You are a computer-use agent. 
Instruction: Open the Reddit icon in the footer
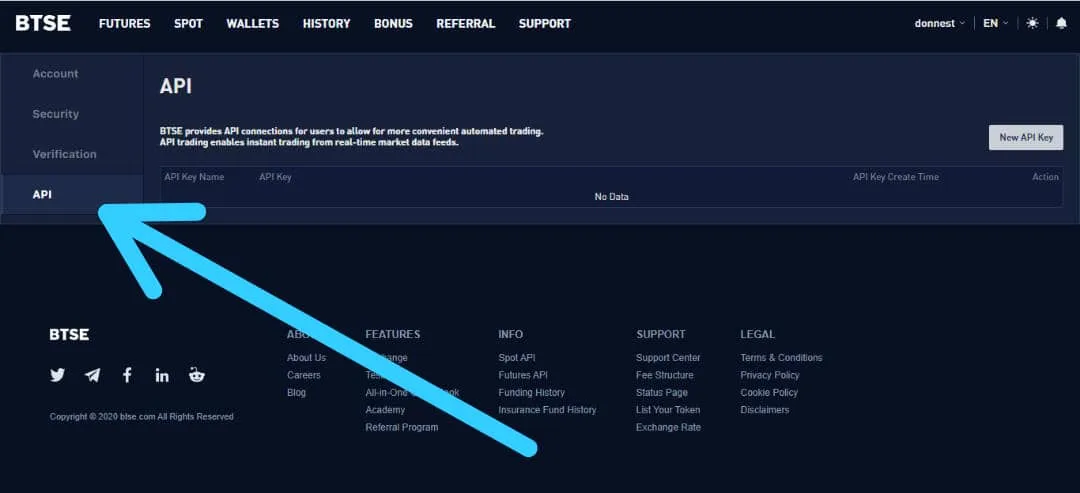pos(197,375)
